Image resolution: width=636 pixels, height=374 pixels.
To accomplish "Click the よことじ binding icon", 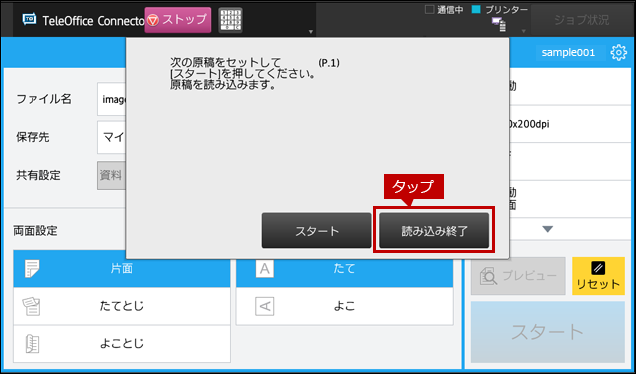I will (32, 344).
